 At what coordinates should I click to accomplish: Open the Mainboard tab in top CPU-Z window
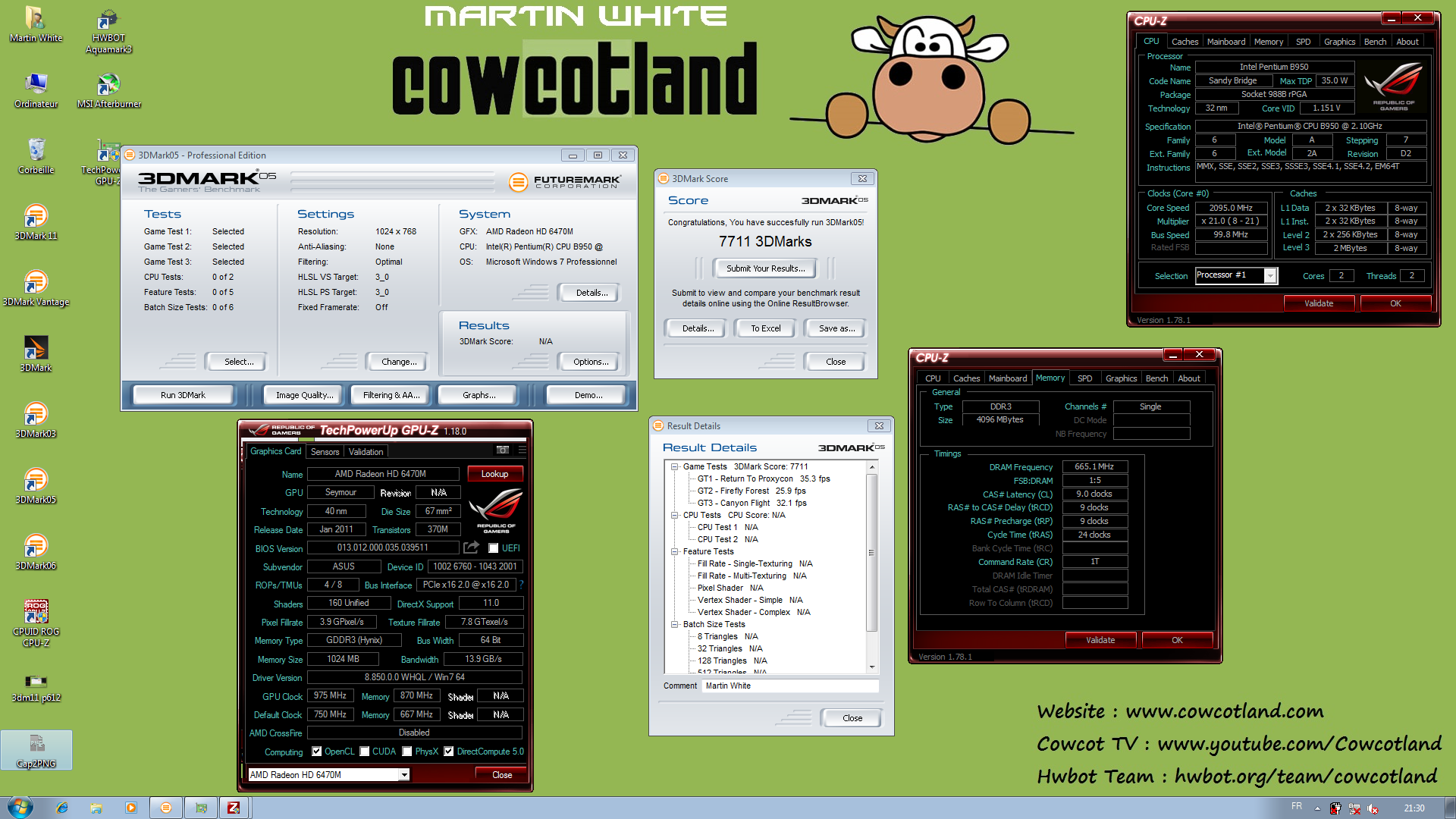pyautogui.click(x=1225, y=42)
